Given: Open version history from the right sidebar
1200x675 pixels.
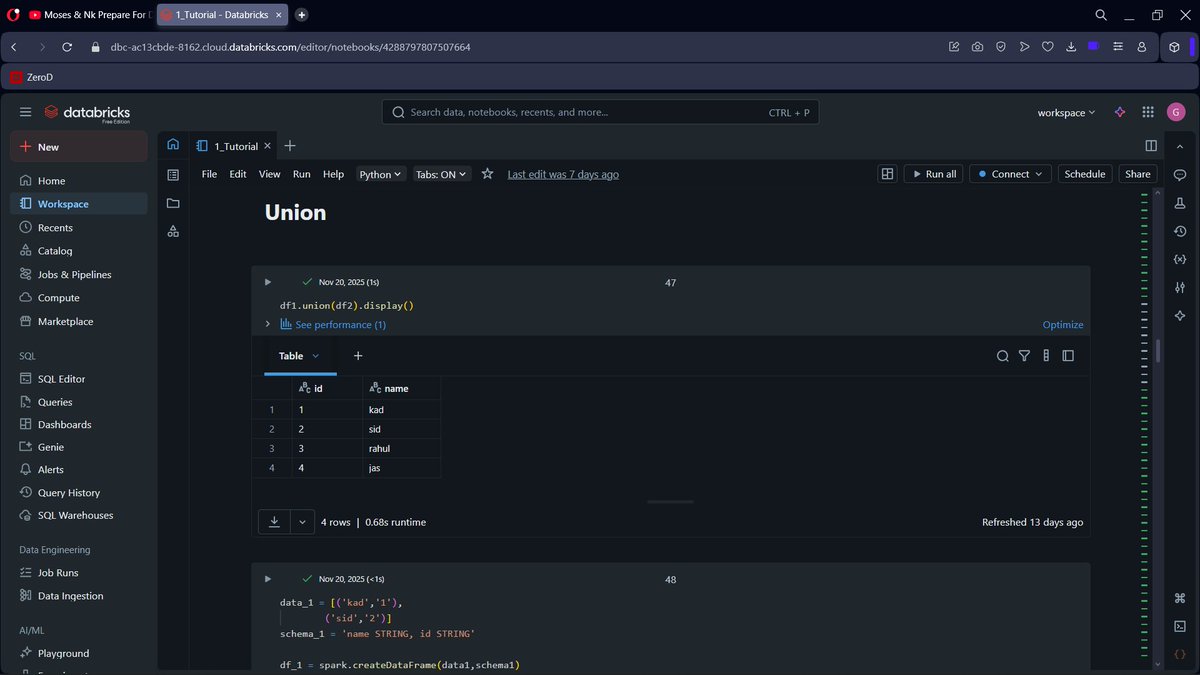Looking at the screenshot, I should 1179,231.
